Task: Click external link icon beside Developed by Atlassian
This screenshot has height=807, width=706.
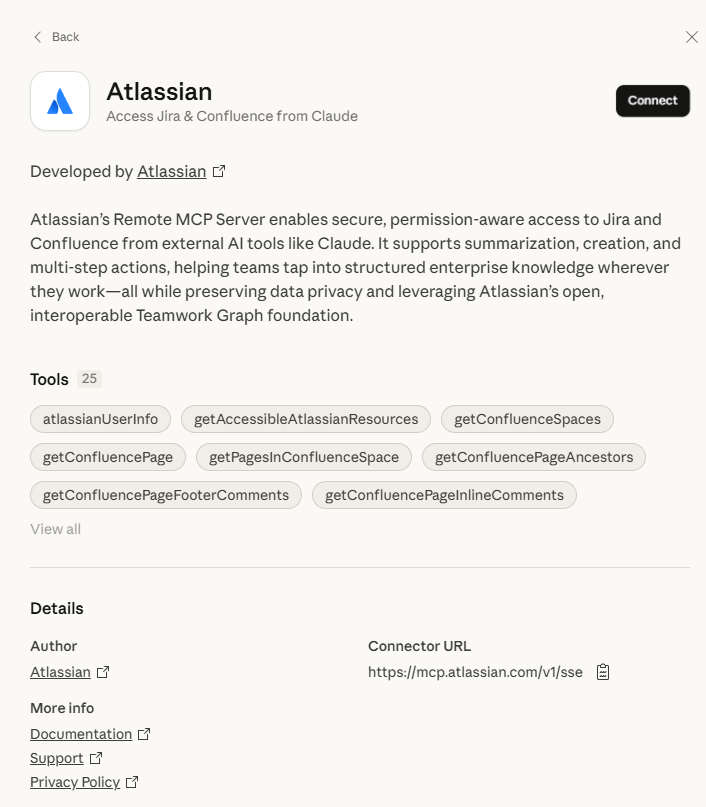Action: [x=220, y=171]
